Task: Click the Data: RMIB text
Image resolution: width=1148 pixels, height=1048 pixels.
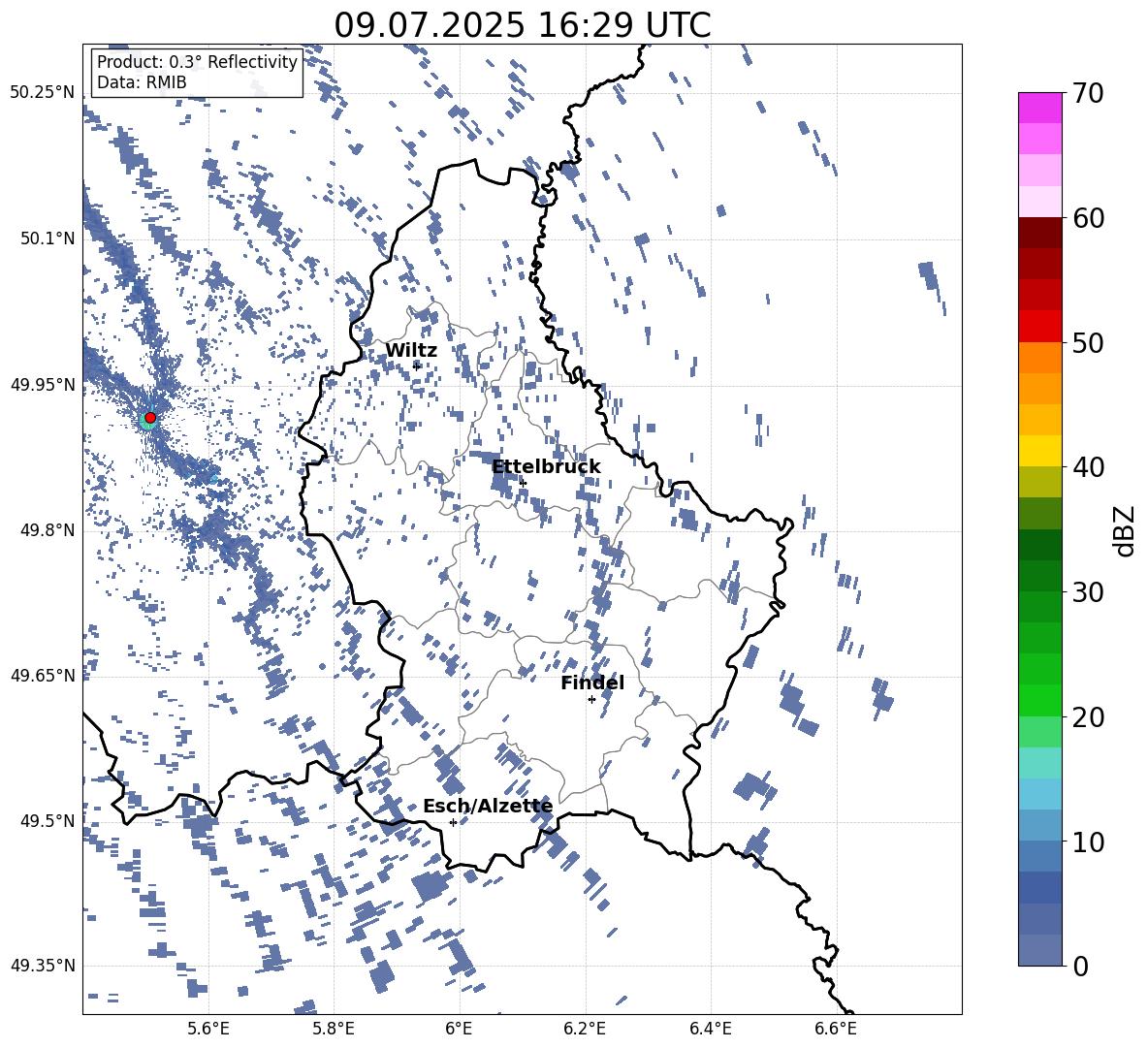Action: pyautogui.click(x=142, y=82)
